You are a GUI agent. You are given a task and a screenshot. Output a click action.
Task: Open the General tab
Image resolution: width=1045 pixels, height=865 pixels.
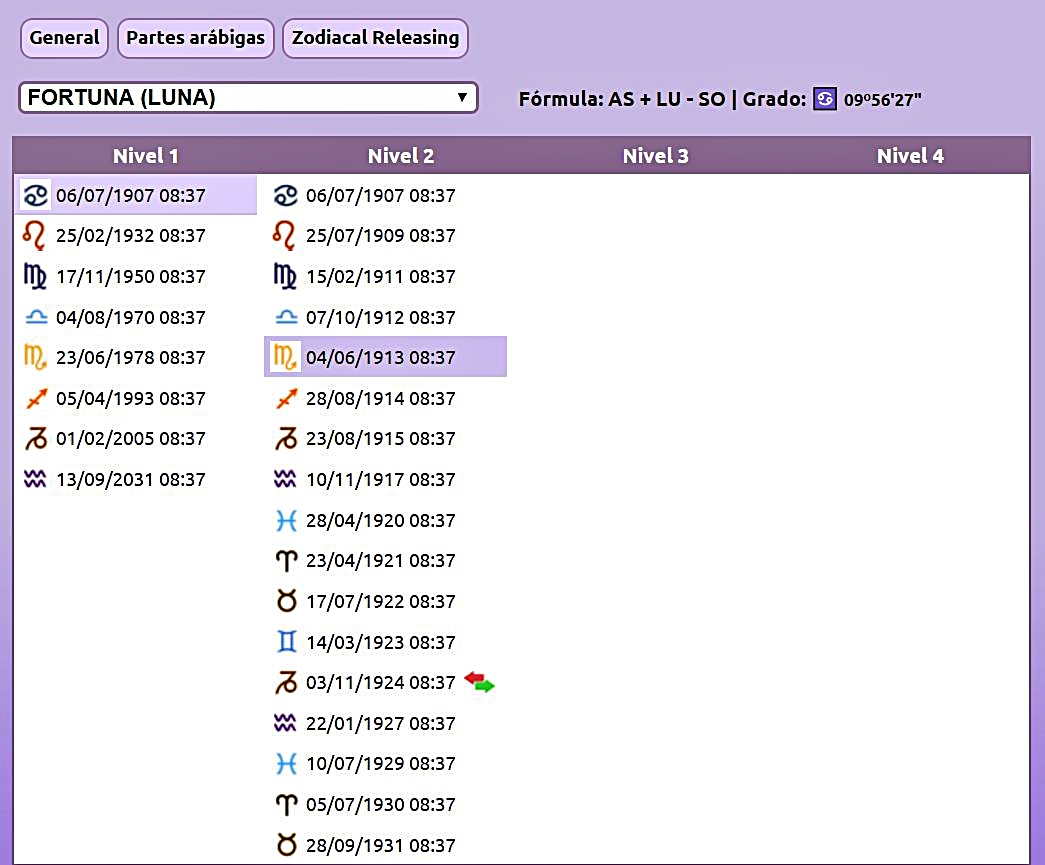[x=64, y=38]
